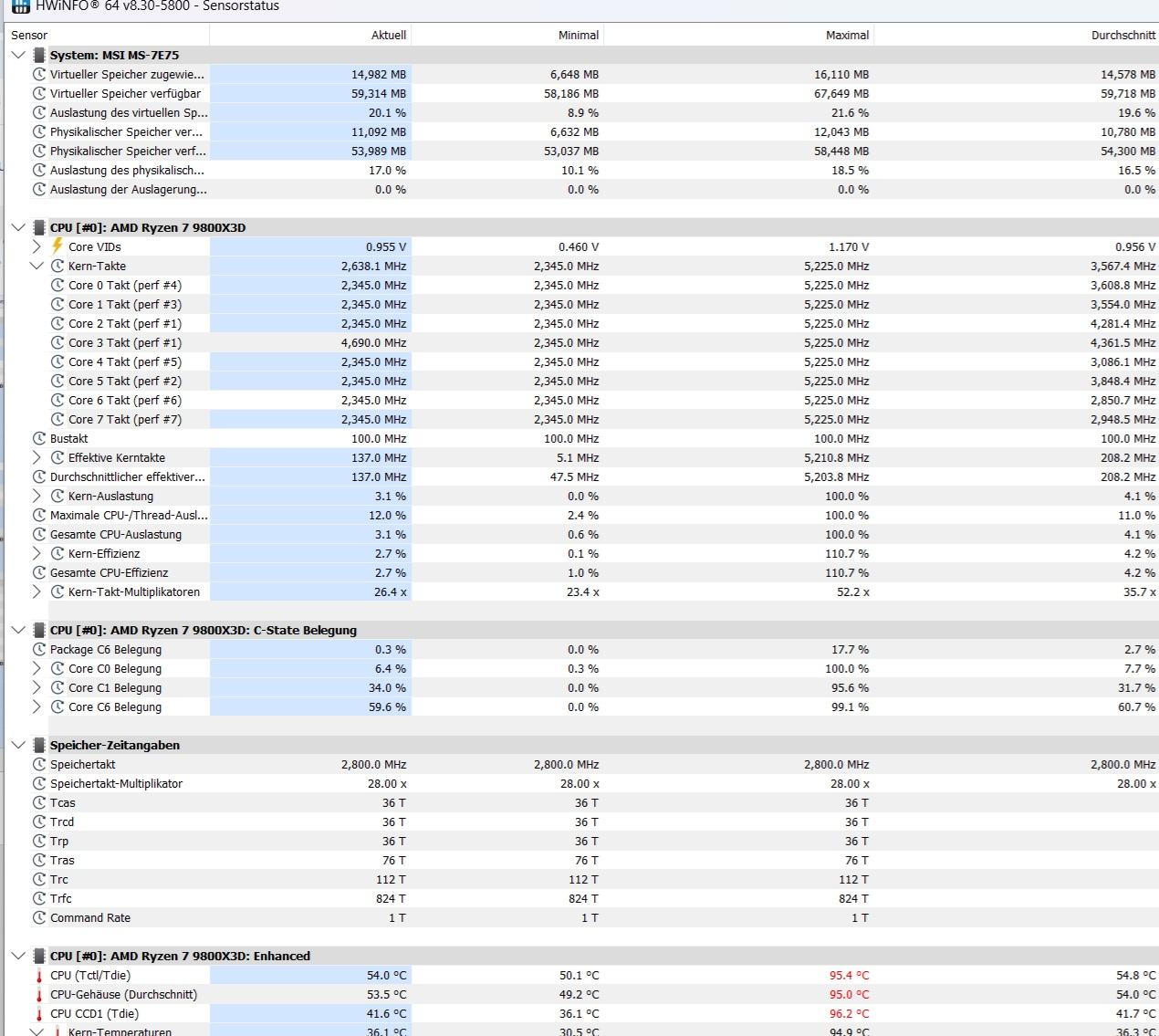The image size is (1159, 1036).
Task: Collapse the Kern-Takte subtree
Action: pyautogui.click(x=37, y=266)
